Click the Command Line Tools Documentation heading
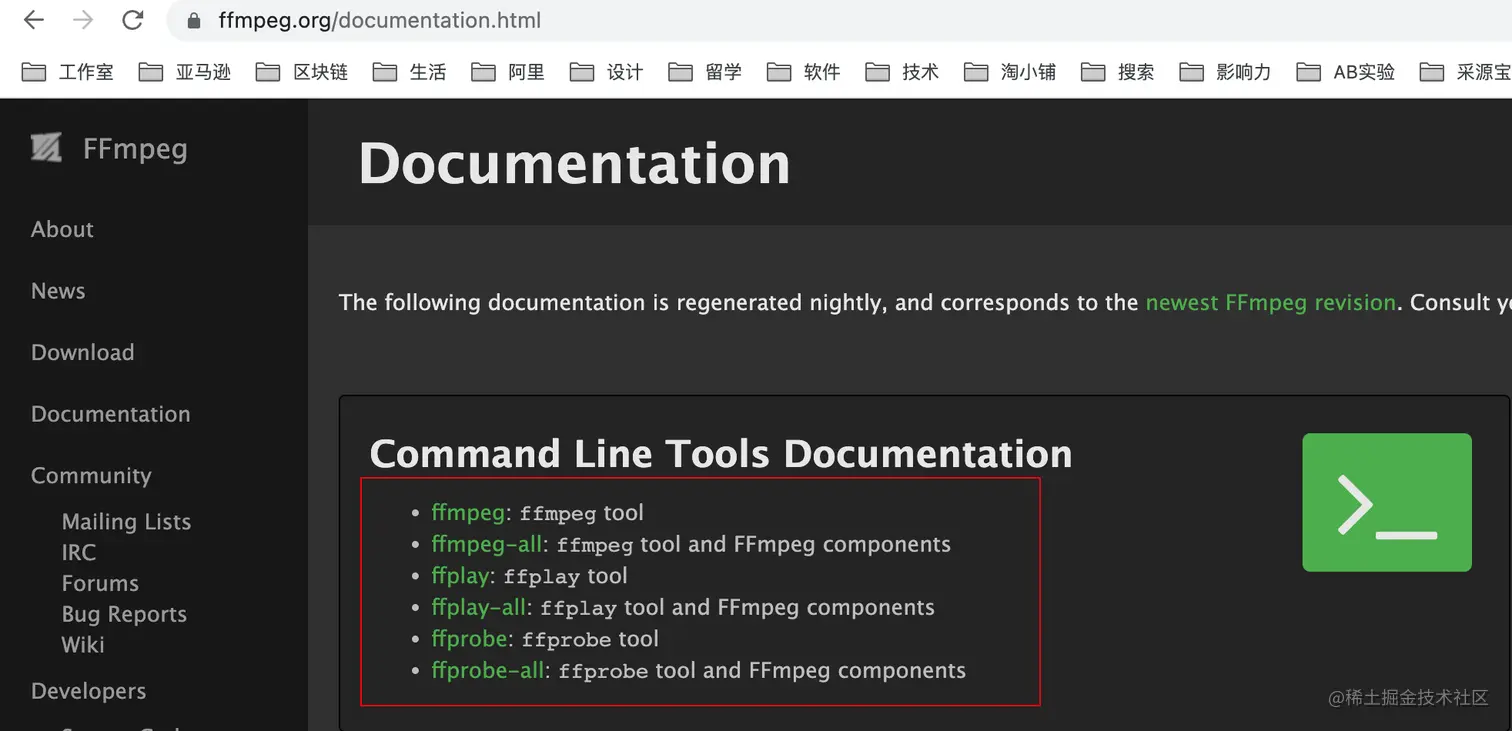 click(x=721, y=454)
